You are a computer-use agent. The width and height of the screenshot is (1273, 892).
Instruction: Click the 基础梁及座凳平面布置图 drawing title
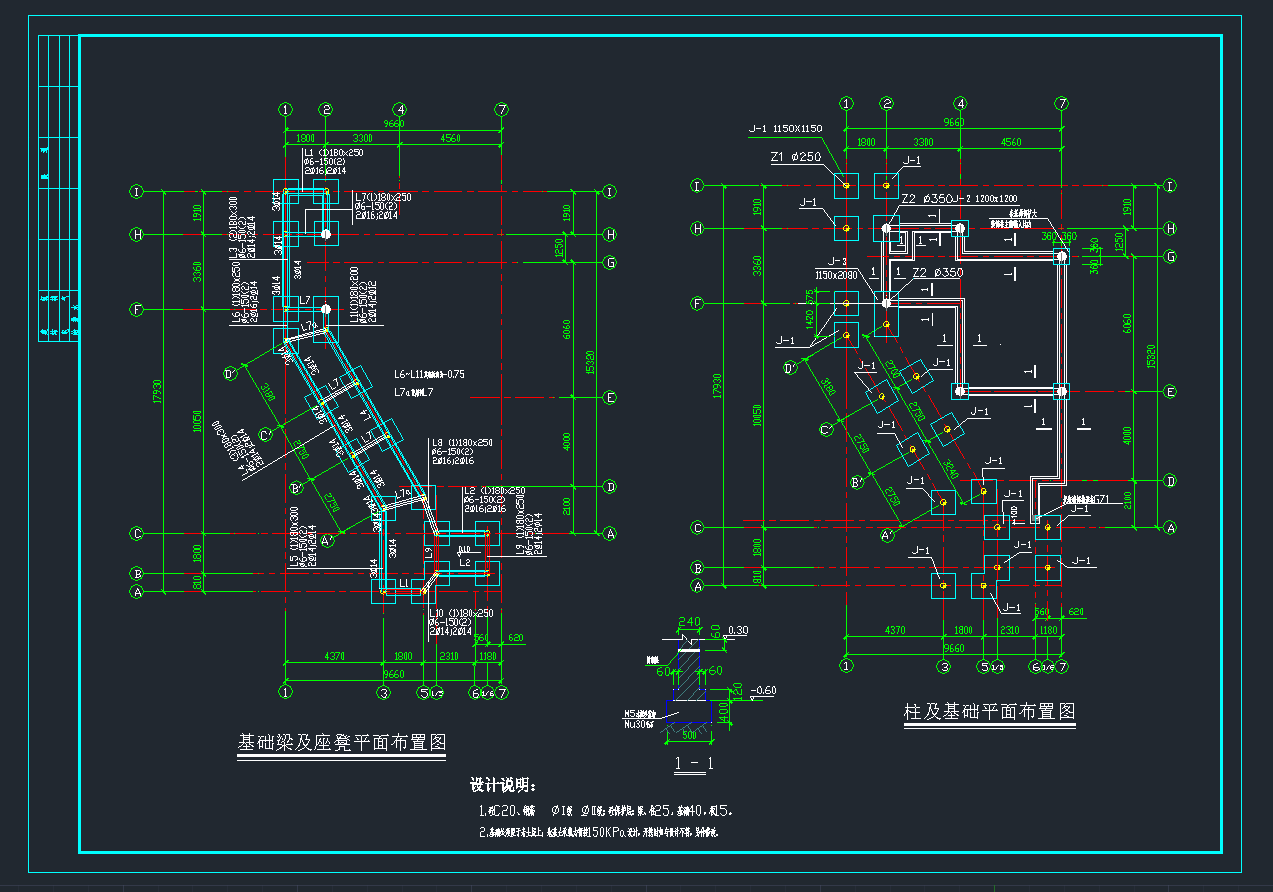click(x=341, y=744)
